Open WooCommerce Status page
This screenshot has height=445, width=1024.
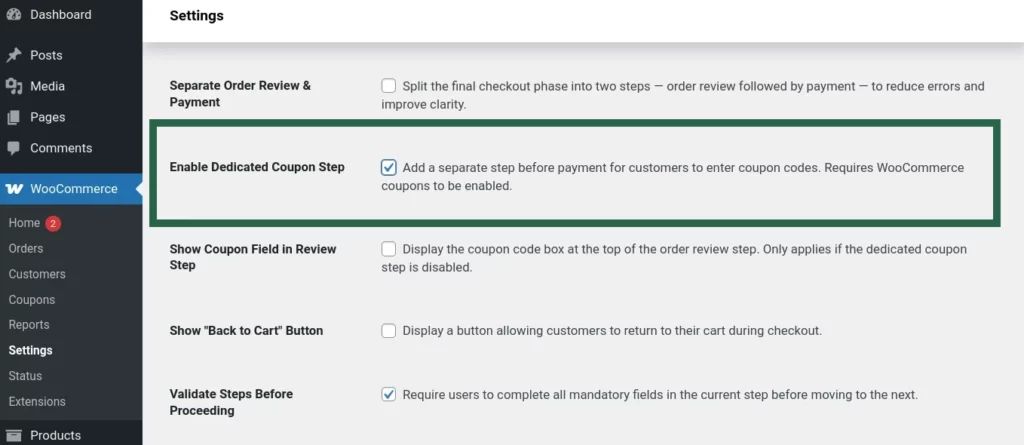click(25, 376)
